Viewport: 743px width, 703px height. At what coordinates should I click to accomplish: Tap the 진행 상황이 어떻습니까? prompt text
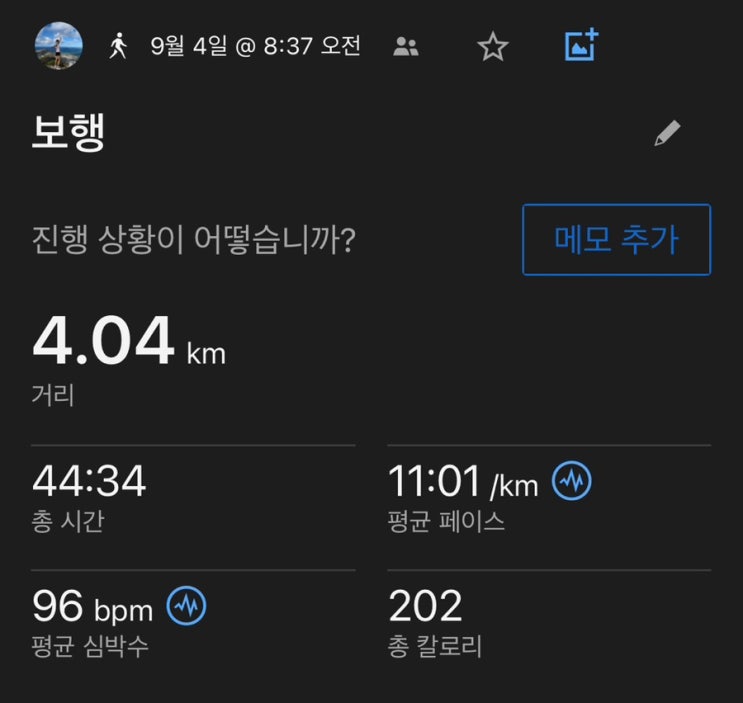pos(193,240)
